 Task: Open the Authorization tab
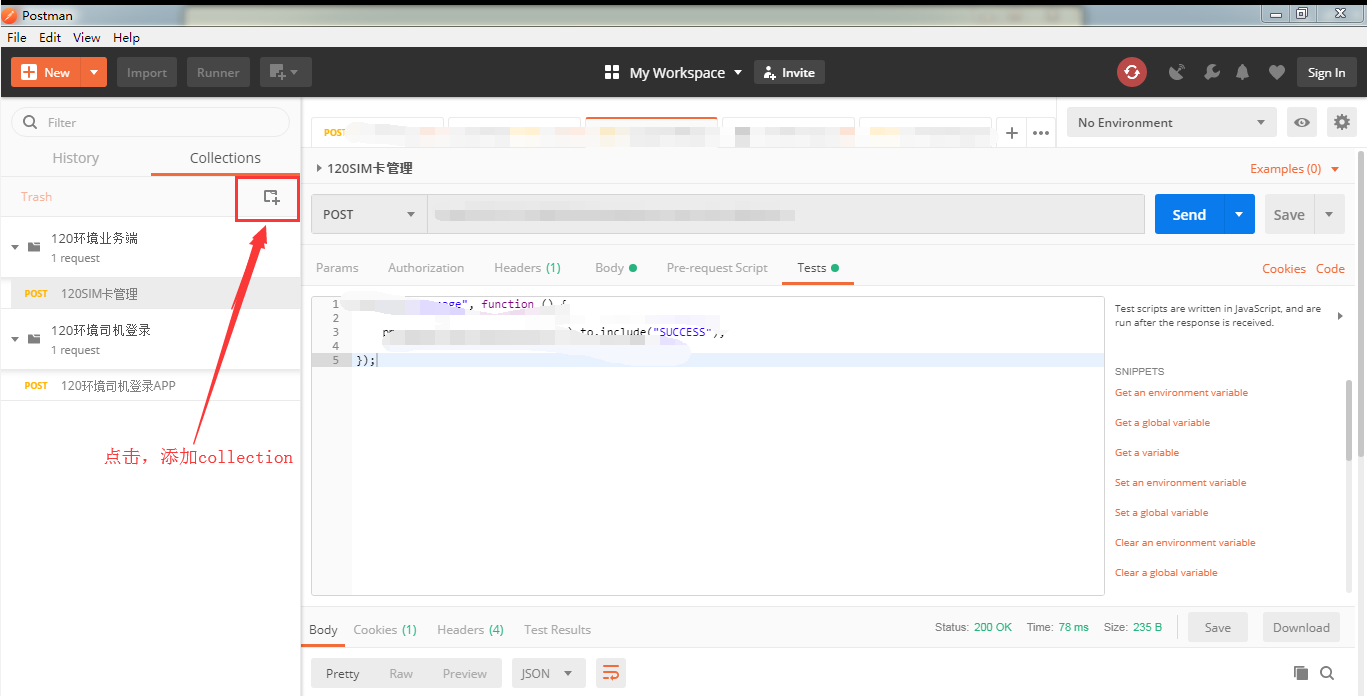coord(426,268)
